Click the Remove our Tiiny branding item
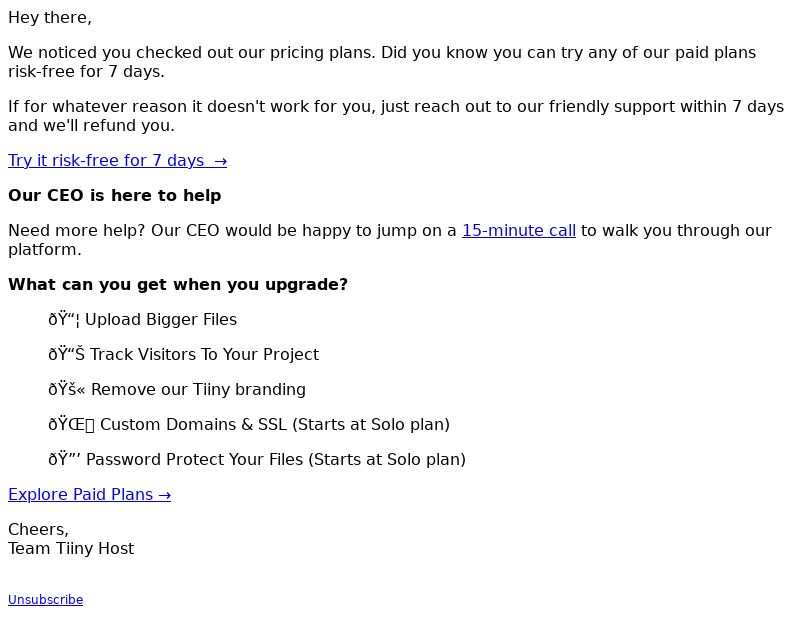800x632 pixels. (177, 390)
